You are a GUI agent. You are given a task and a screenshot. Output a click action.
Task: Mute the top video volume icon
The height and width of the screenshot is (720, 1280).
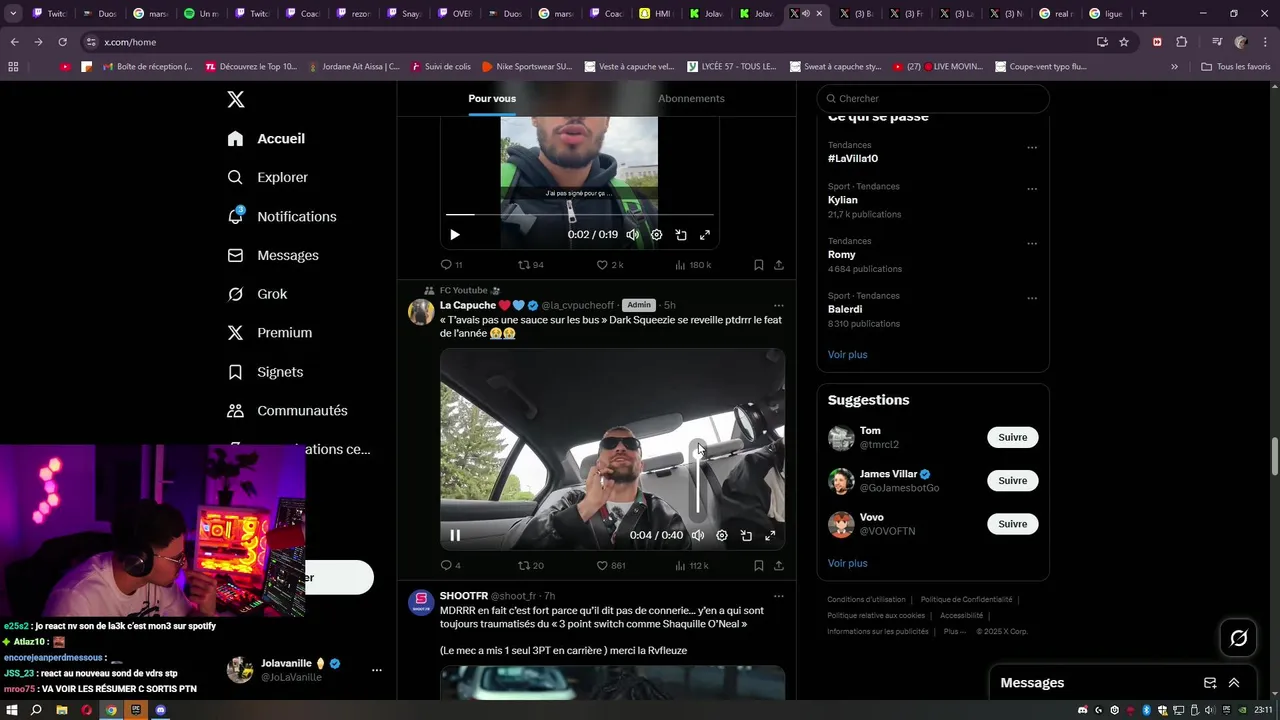click(632, 235)
